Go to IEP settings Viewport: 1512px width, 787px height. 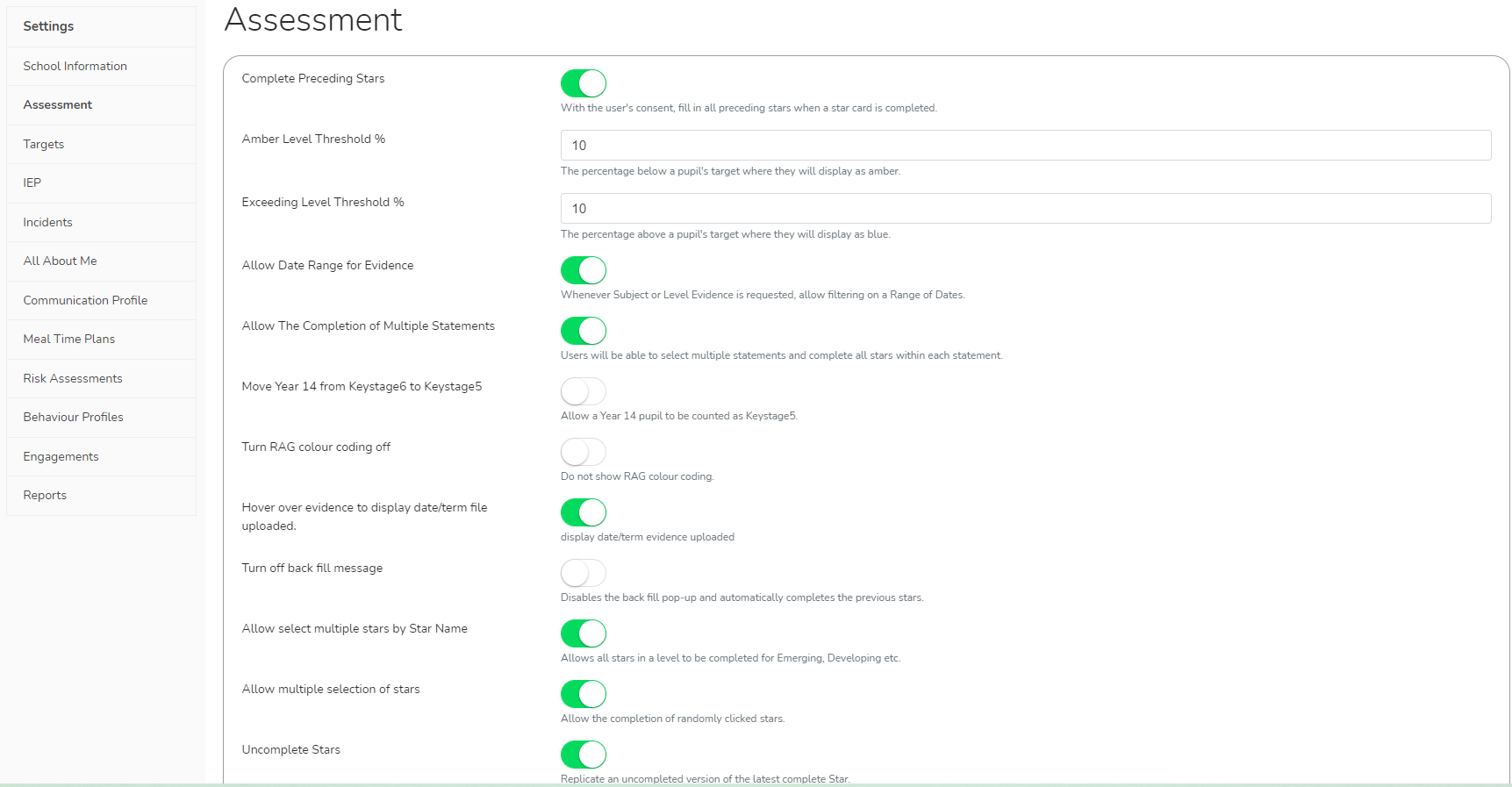[x=101, y=183]
